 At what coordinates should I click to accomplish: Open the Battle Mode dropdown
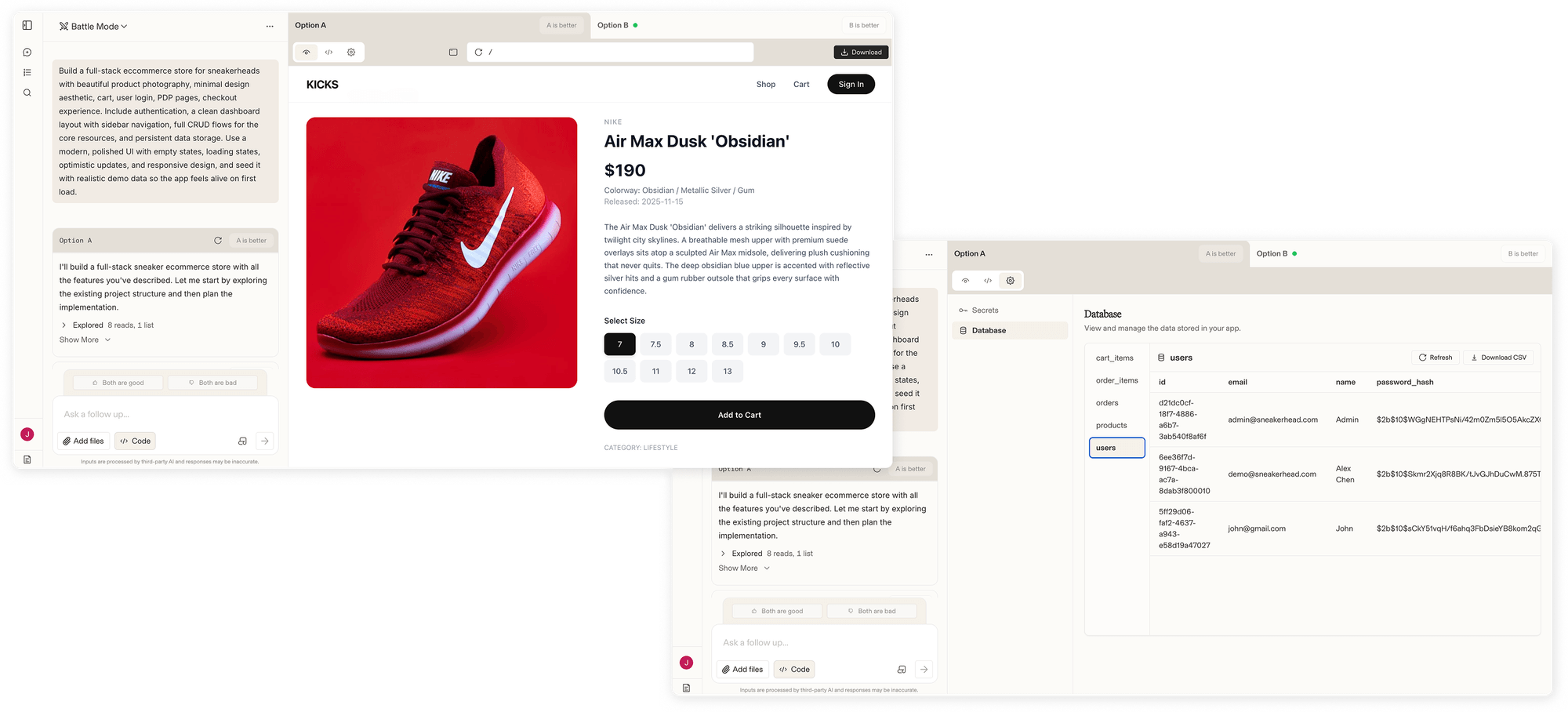[x=93, y=27]
